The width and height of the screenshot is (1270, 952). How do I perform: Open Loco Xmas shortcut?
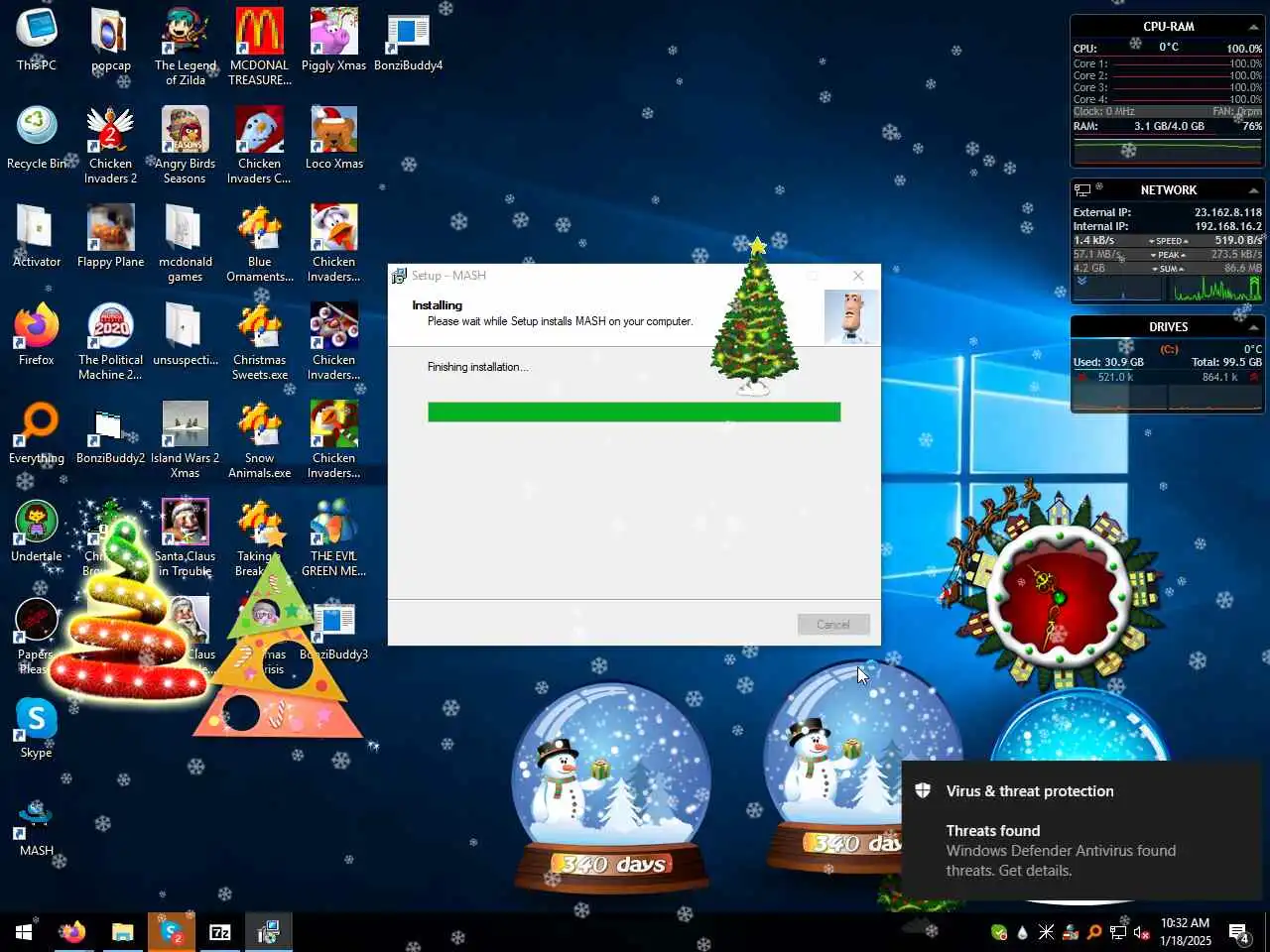click(x=333, y=138)
